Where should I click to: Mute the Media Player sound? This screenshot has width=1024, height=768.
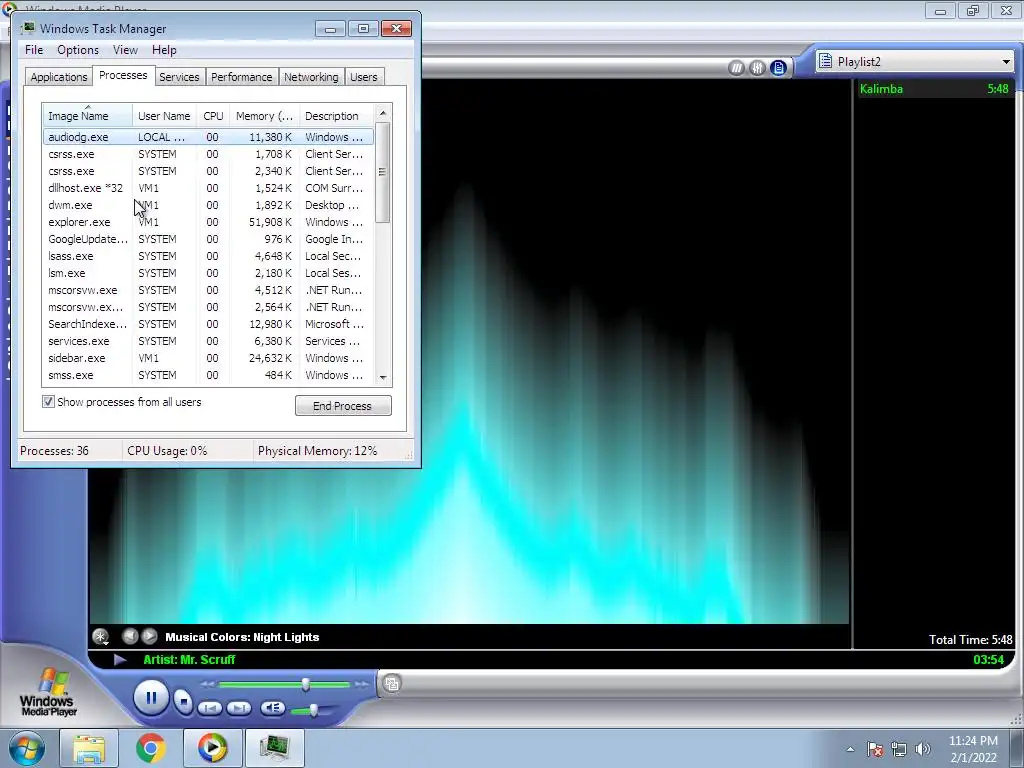(272, 708)
